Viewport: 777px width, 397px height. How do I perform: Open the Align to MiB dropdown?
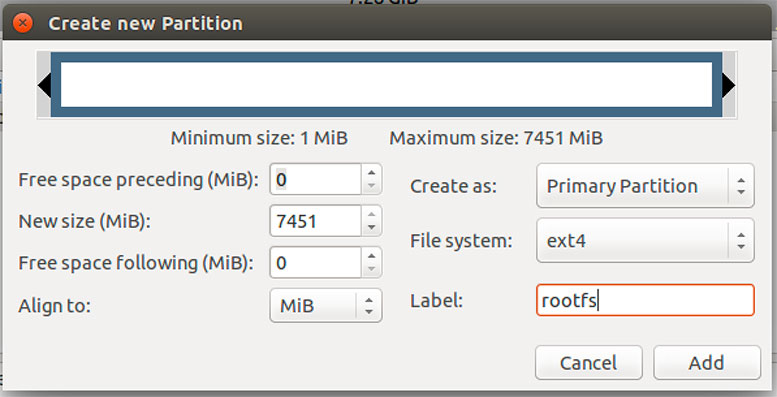click(x=326, y=305)
